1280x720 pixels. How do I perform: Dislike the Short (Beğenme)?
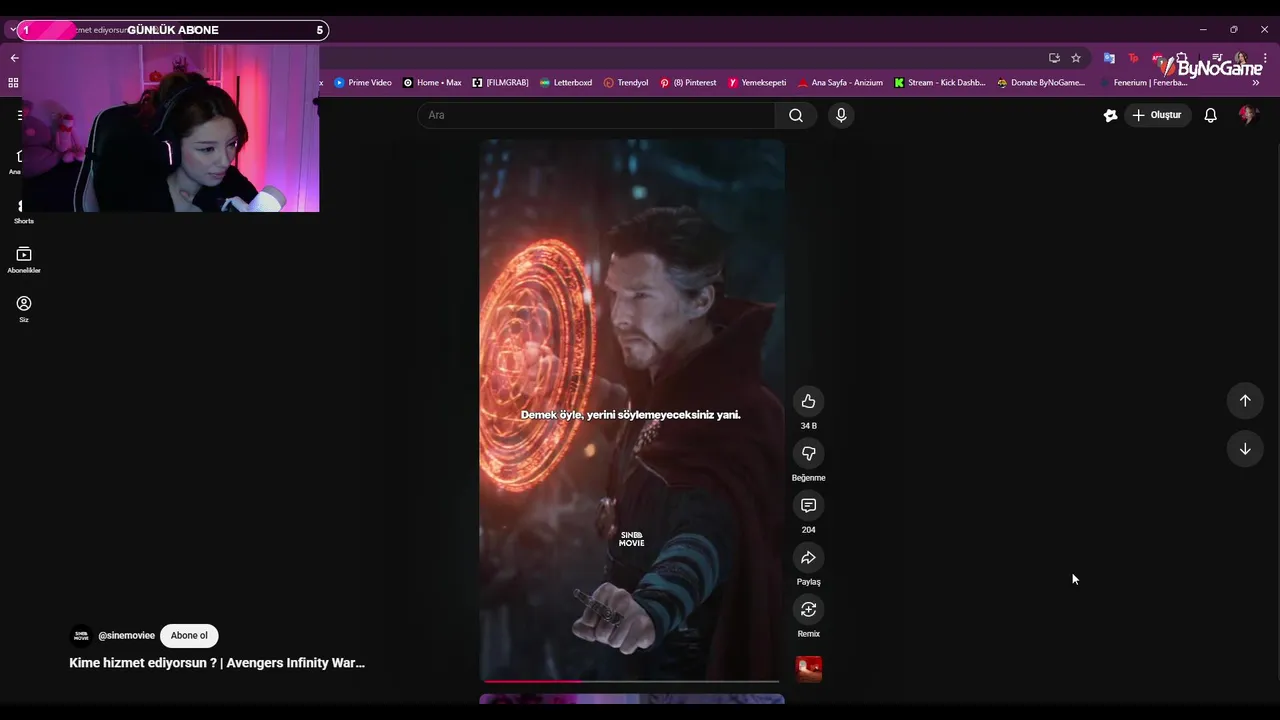click(x=808, y=453)
